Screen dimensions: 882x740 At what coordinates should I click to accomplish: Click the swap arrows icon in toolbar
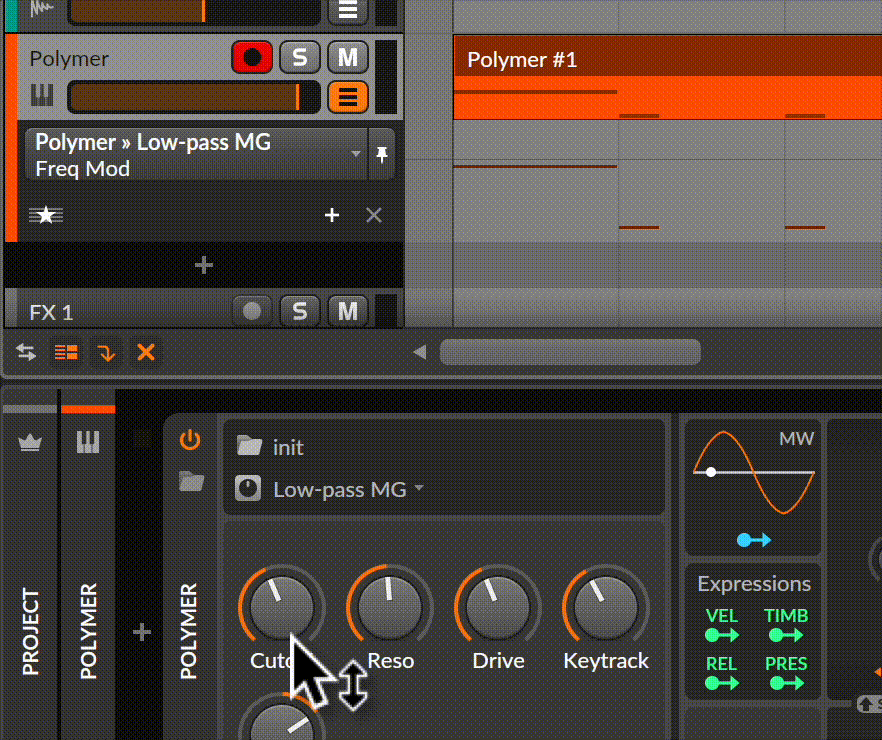(26, 353)
